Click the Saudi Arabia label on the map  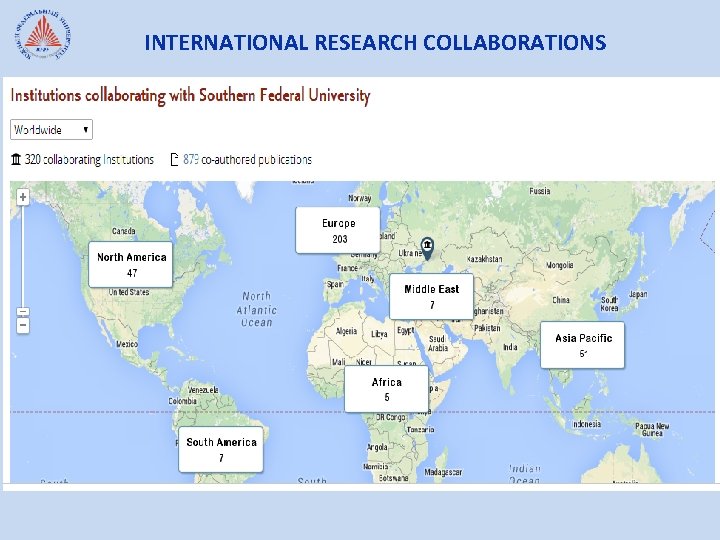(x=438, y=343)
